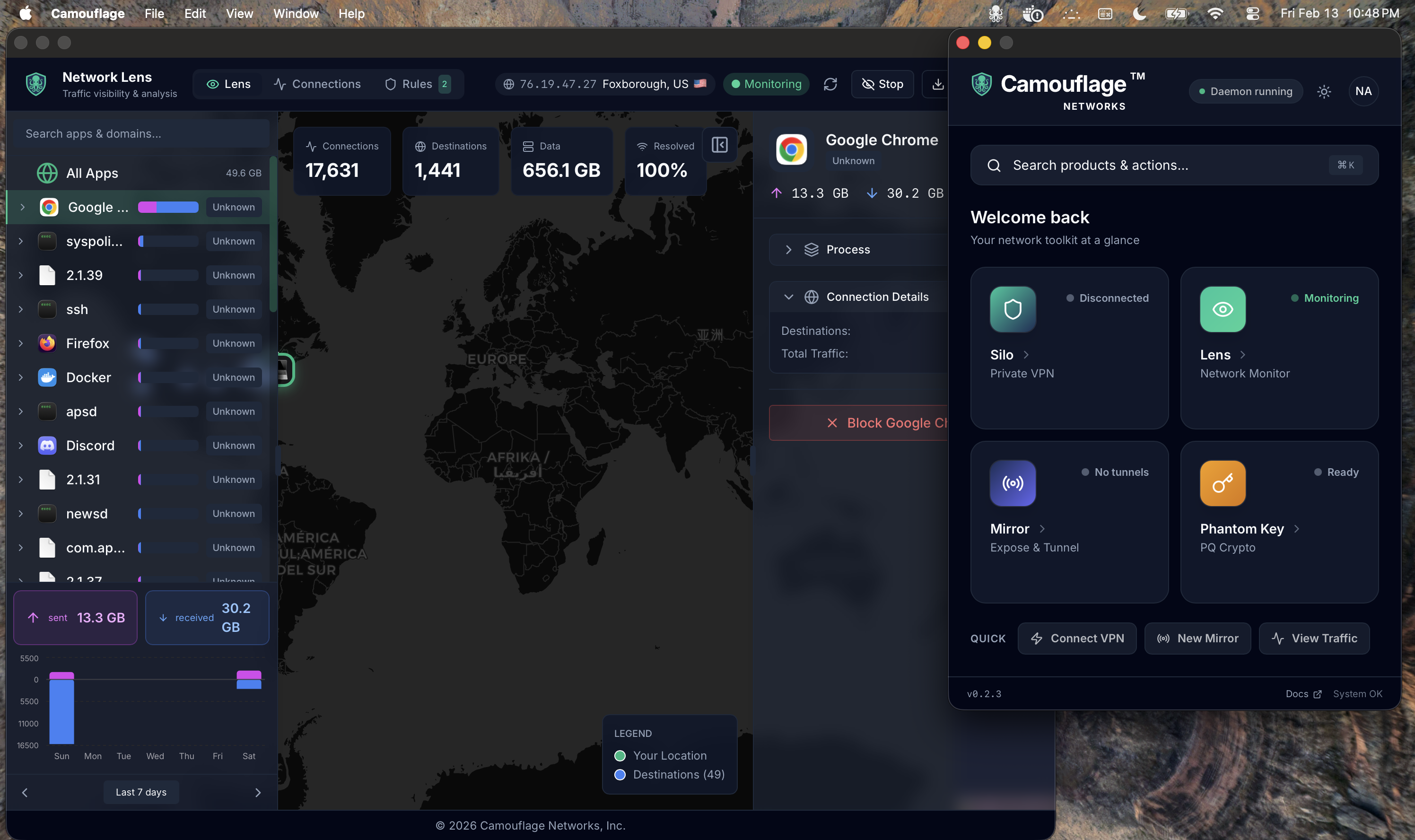The image size is (1415, 840).
Task: Expand the Firefox row chevron
Action: [x=21, y=343]
